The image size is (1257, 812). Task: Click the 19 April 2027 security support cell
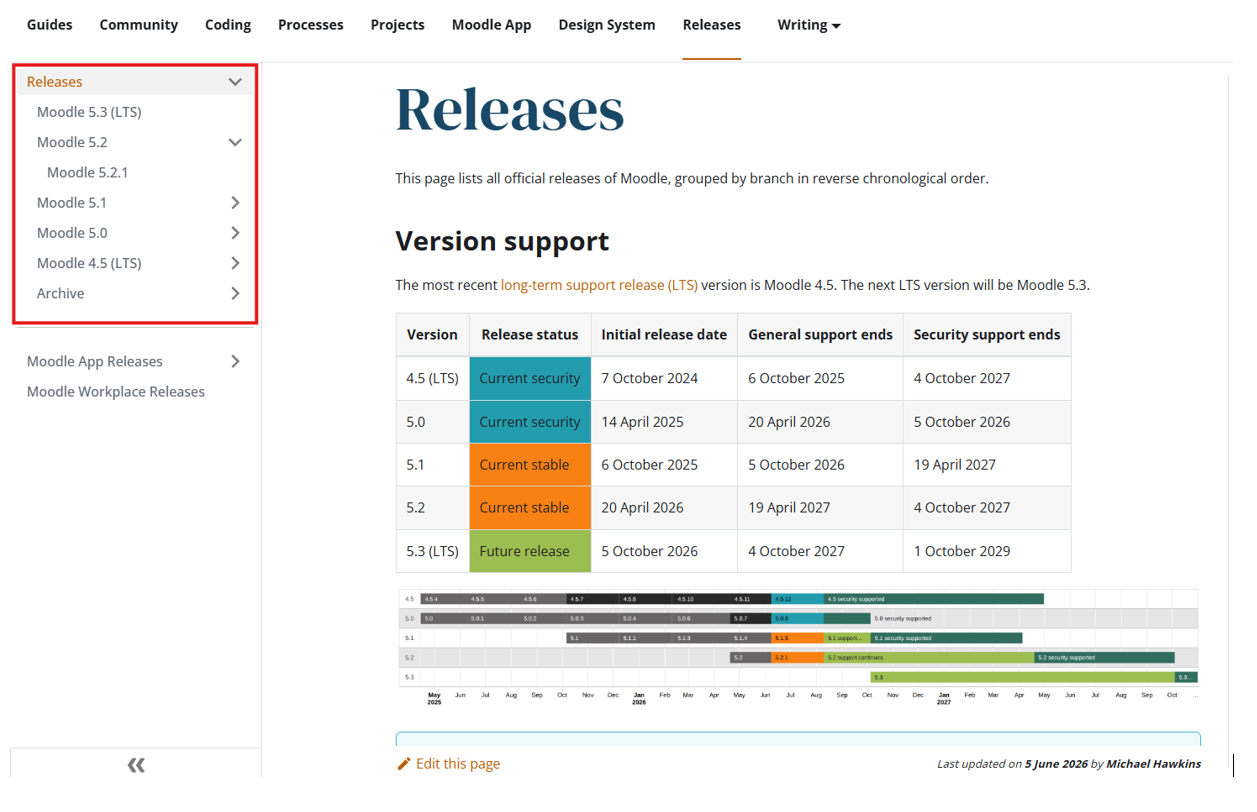(x=987, y=465)
